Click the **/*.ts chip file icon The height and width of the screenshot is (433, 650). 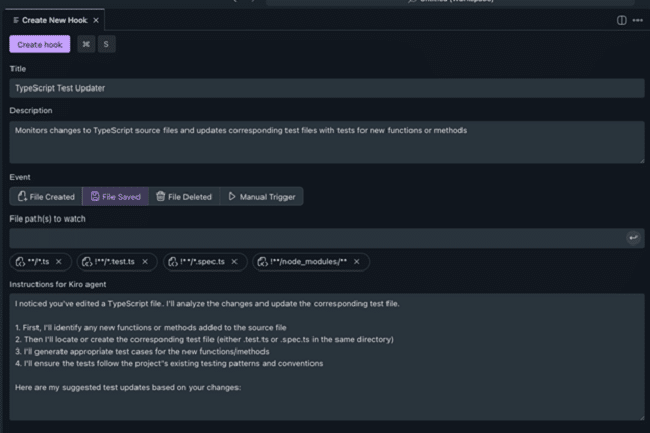[20, 262]
